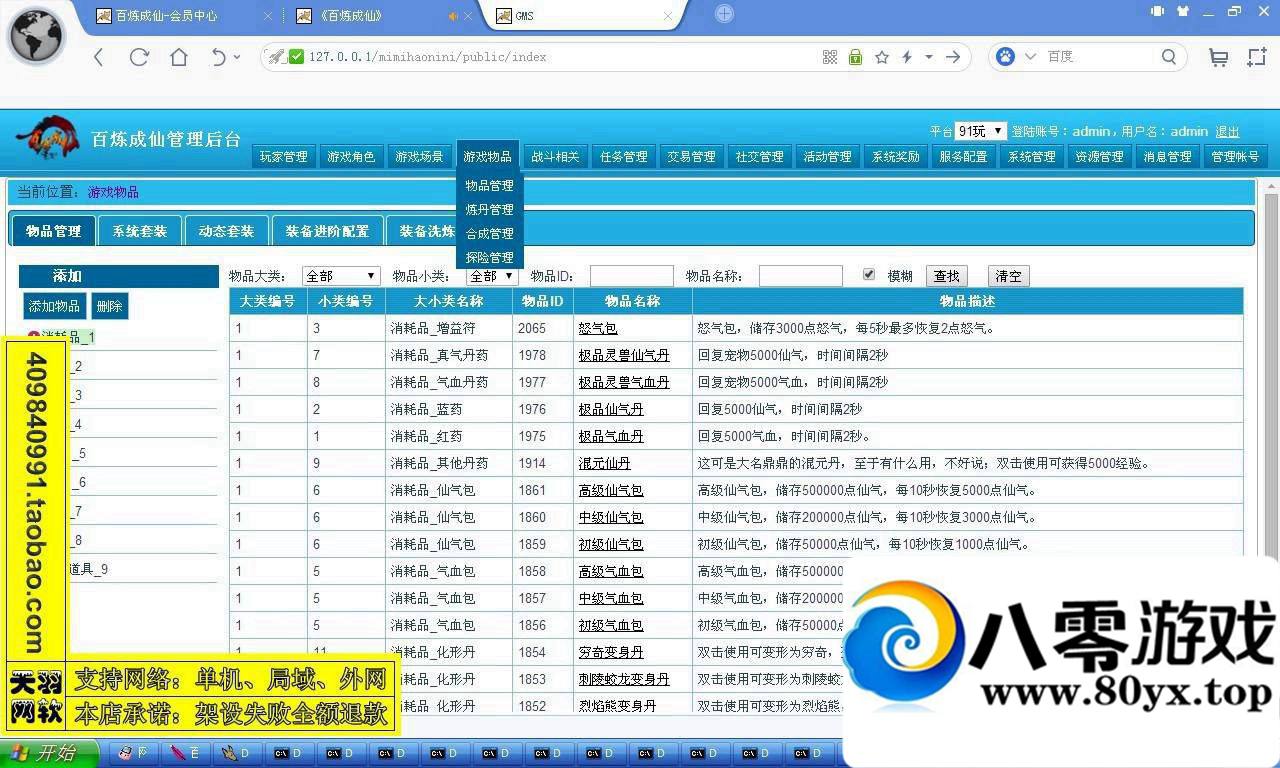Open the 系统套装 tab
The height and width of the screenshot is (768, 1280).
click(x=140, y=231)
